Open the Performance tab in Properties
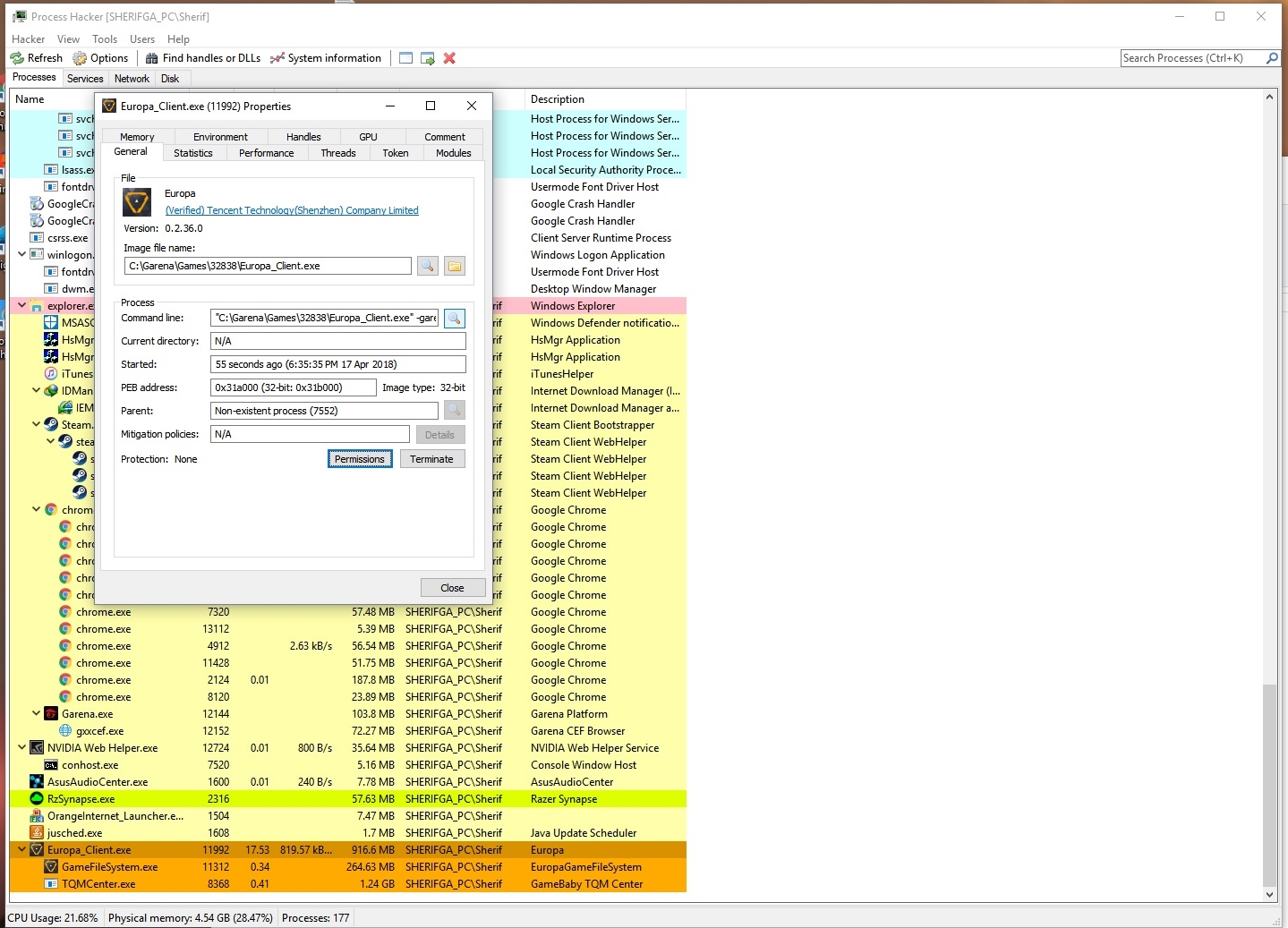This screenshot has width=1288, height=928. 267,153
